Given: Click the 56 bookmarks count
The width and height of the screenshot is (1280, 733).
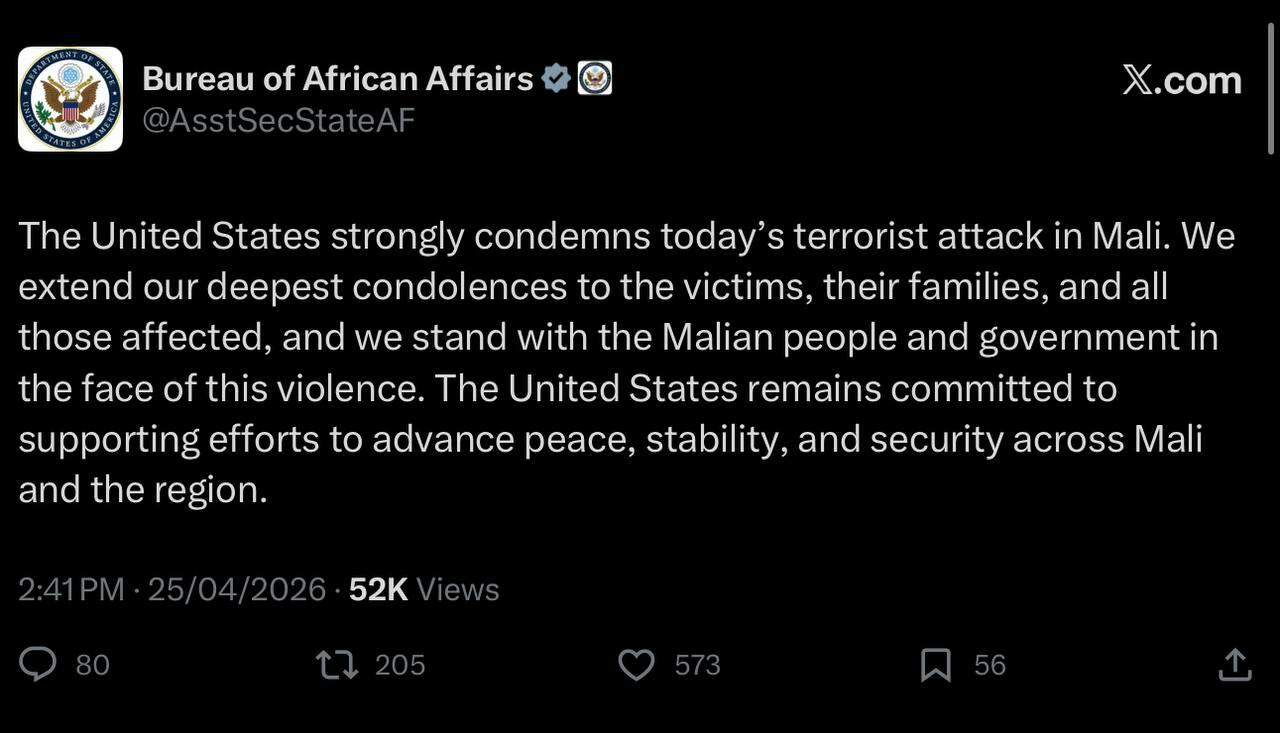Looking at the screenshot, I should tap(989, 665).
